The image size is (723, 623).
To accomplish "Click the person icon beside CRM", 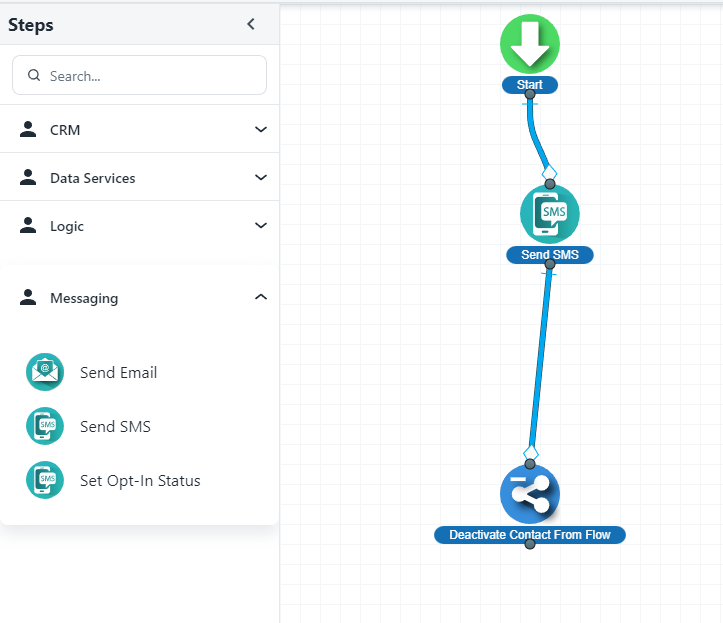I will 28,129.
